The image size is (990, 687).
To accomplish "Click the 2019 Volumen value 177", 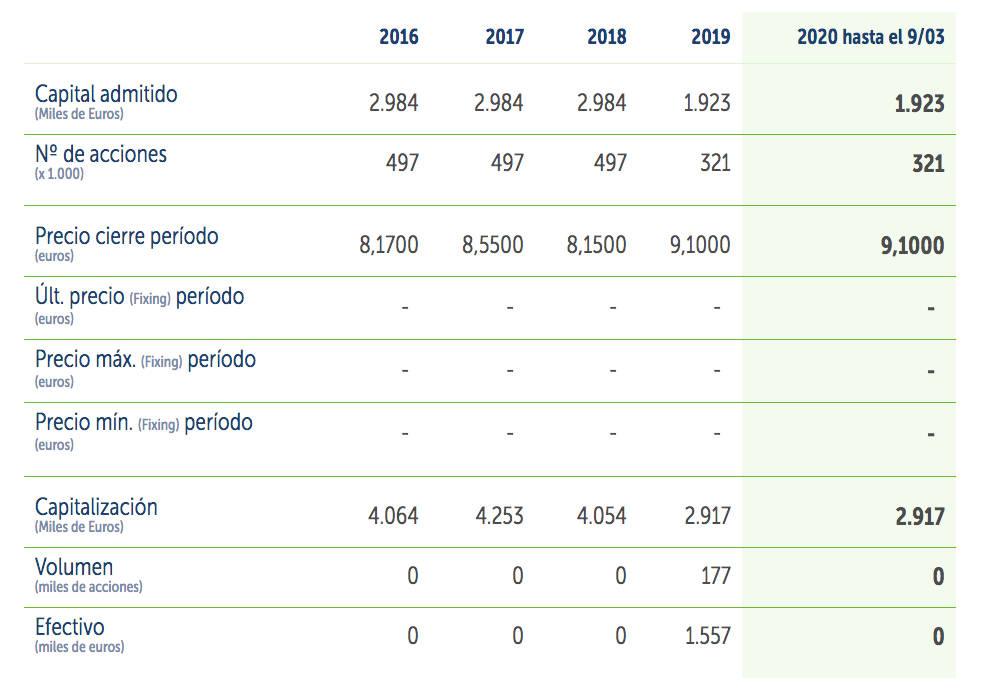I will point(715,576).
